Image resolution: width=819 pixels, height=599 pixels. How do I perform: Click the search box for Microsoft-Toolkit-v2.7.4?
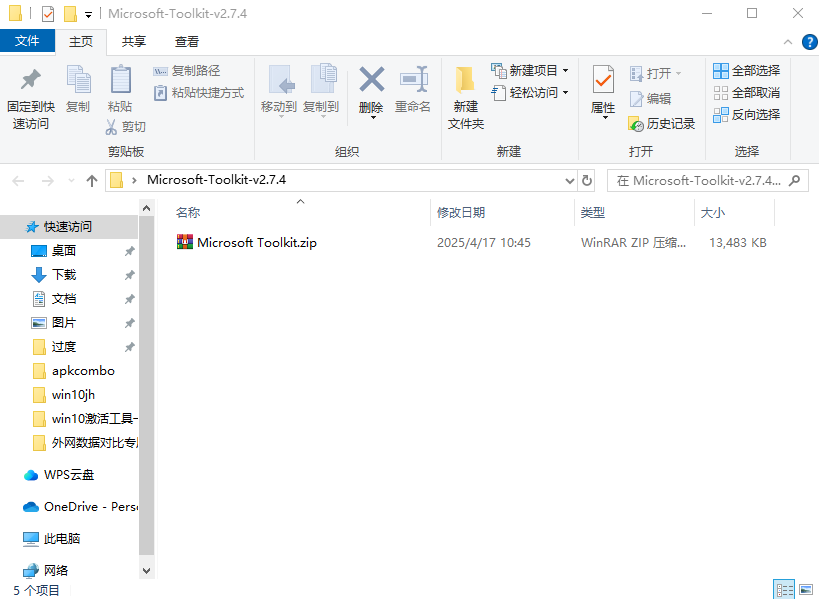(708, 181)
